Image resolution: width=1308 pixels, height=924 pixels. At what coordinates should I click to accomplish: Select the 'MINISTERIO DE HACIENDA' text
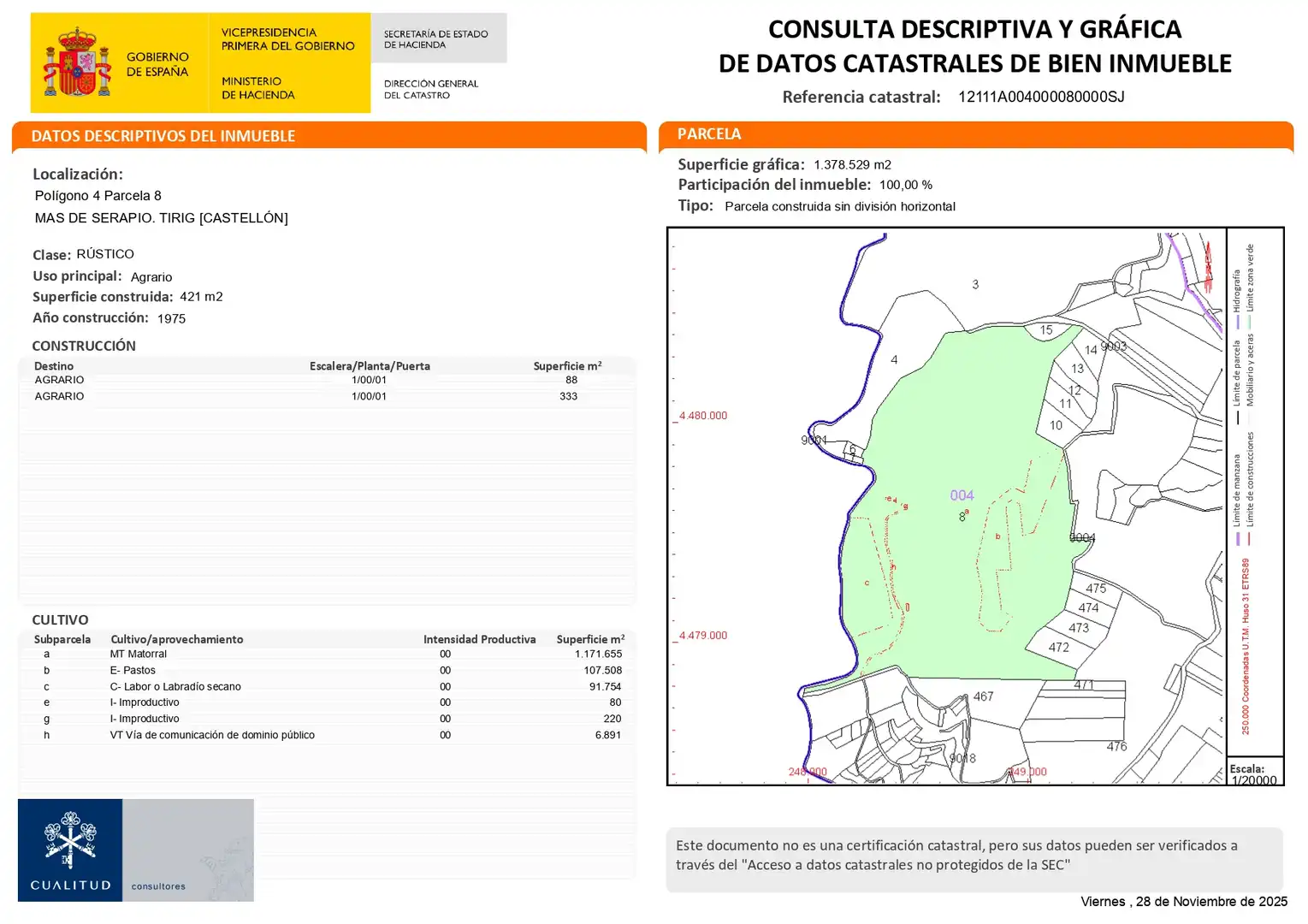257,88
